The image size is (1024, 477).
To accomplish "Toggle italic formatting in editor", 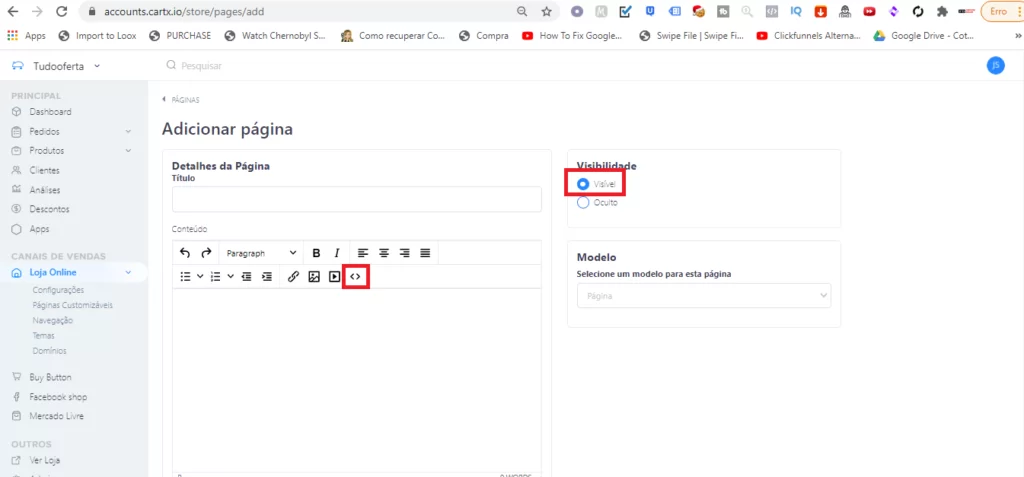I will (x=337, y=254).
